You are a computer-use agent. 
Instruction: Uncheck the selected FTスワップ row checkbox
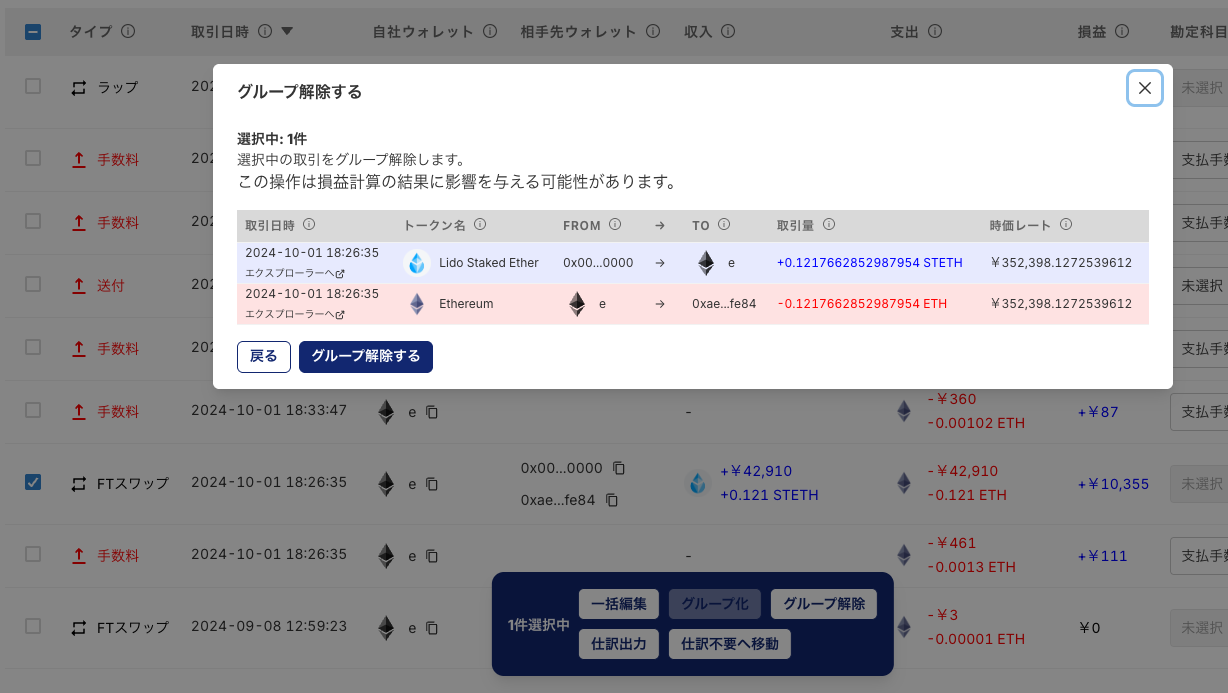coord(33,483)
